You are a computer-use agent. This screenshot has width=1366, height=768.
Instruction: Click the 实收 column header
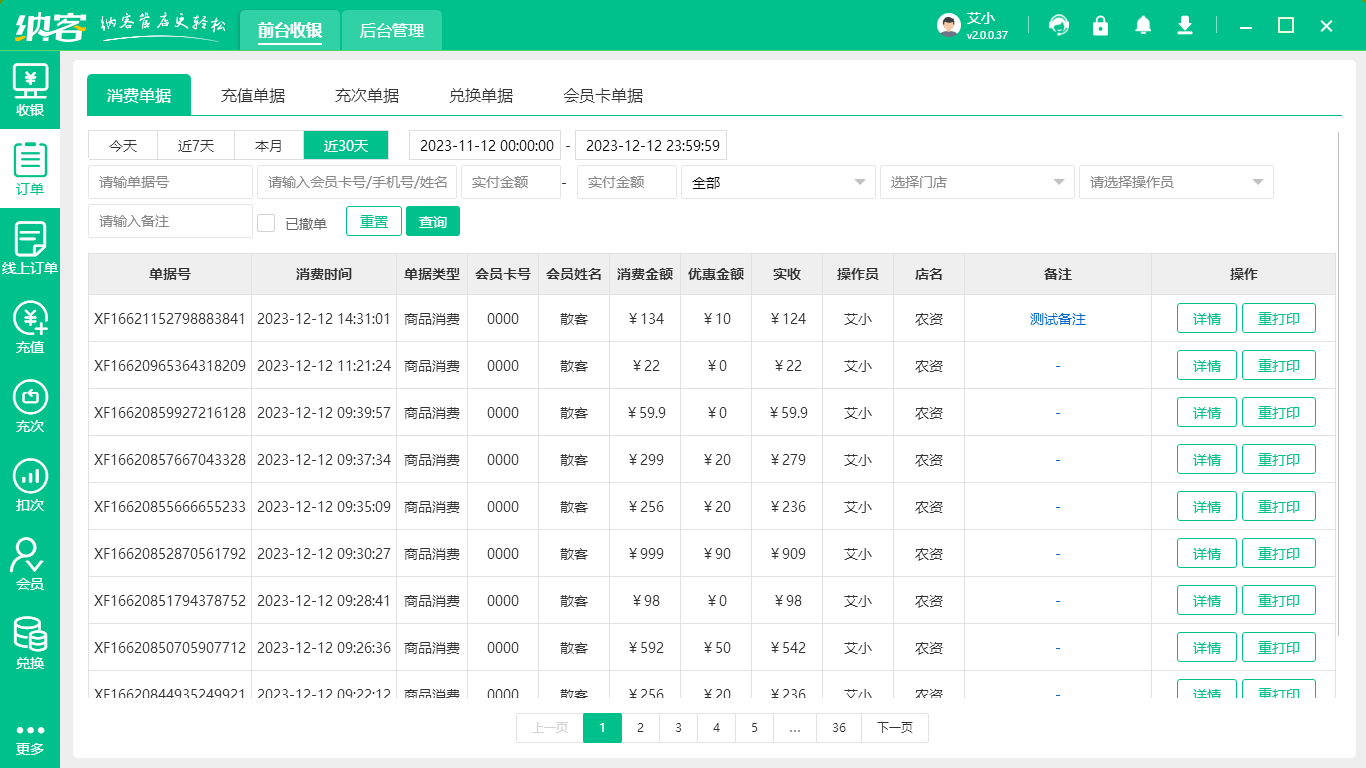click(787, 274)
